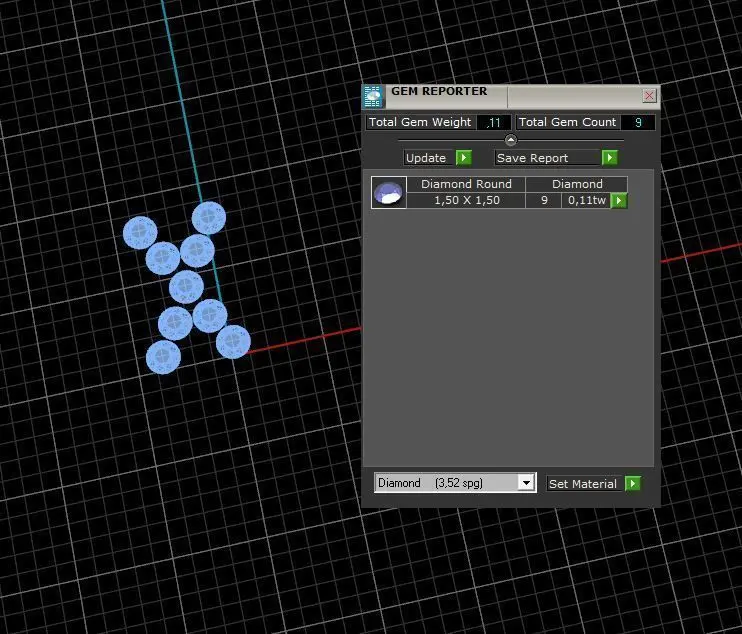The width and height of the screenshot is (742, 634).
Task: Select the topmost gem on the cyan line
Action: [209, 218]
